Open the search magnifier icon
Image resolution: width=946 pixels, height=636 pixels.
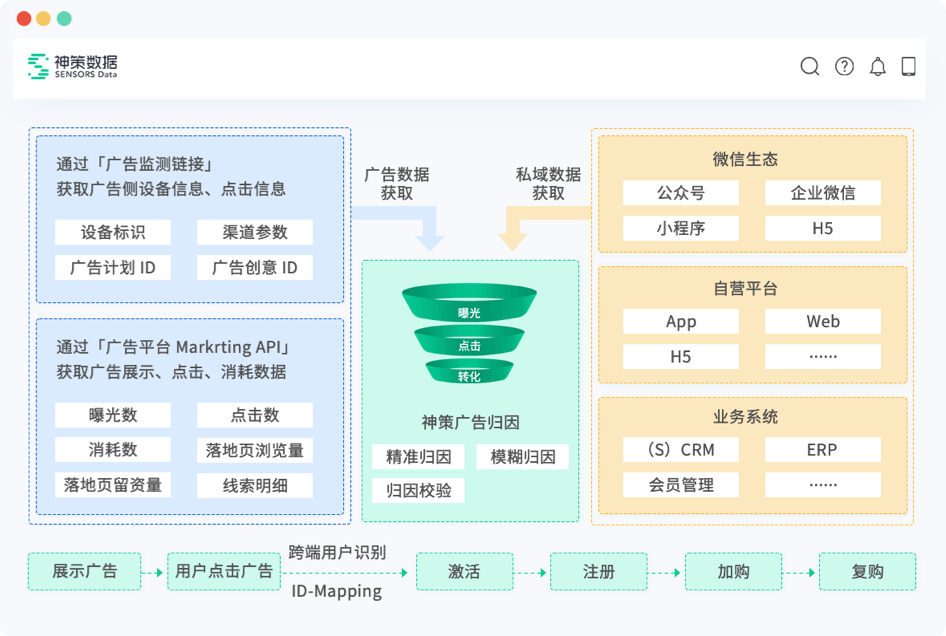[x=810, y=66]
